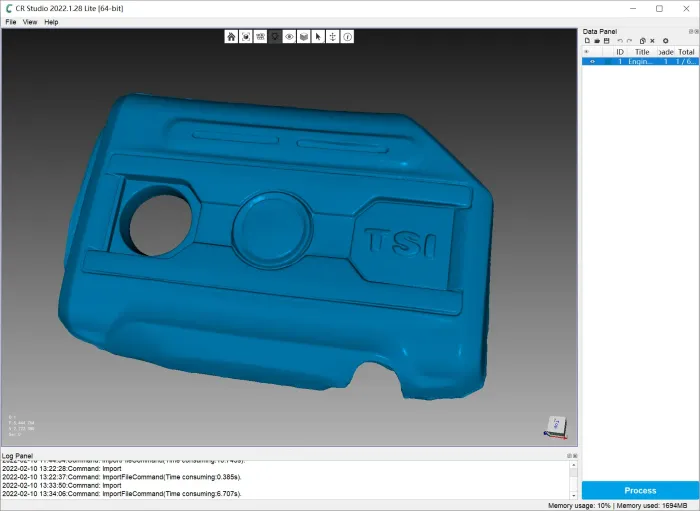Click the CR Studio app logo in title bar
Image resolution: width=700 pixels, height=511 pixels.
click(x=8, y=8)
